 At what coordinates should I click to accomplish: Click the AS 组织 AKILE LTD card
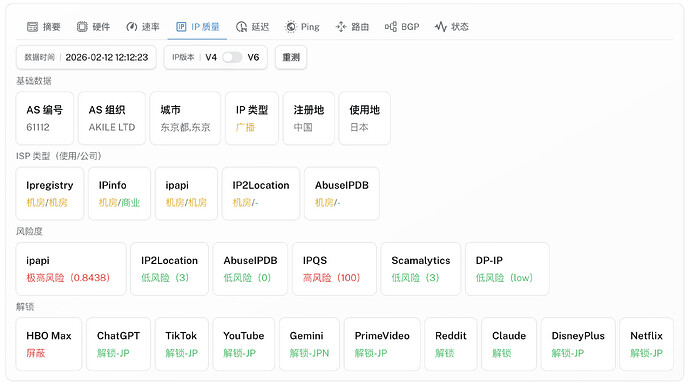click(x=112, y=118)
